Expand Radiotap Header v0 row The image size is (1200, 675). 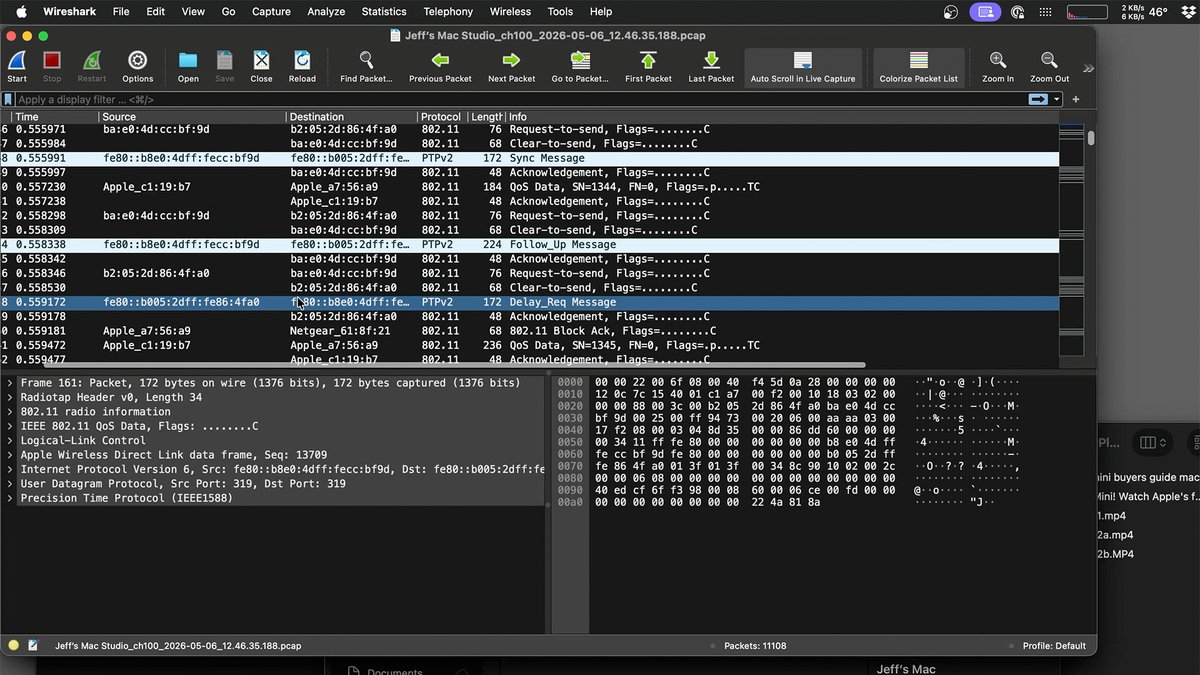9,397
